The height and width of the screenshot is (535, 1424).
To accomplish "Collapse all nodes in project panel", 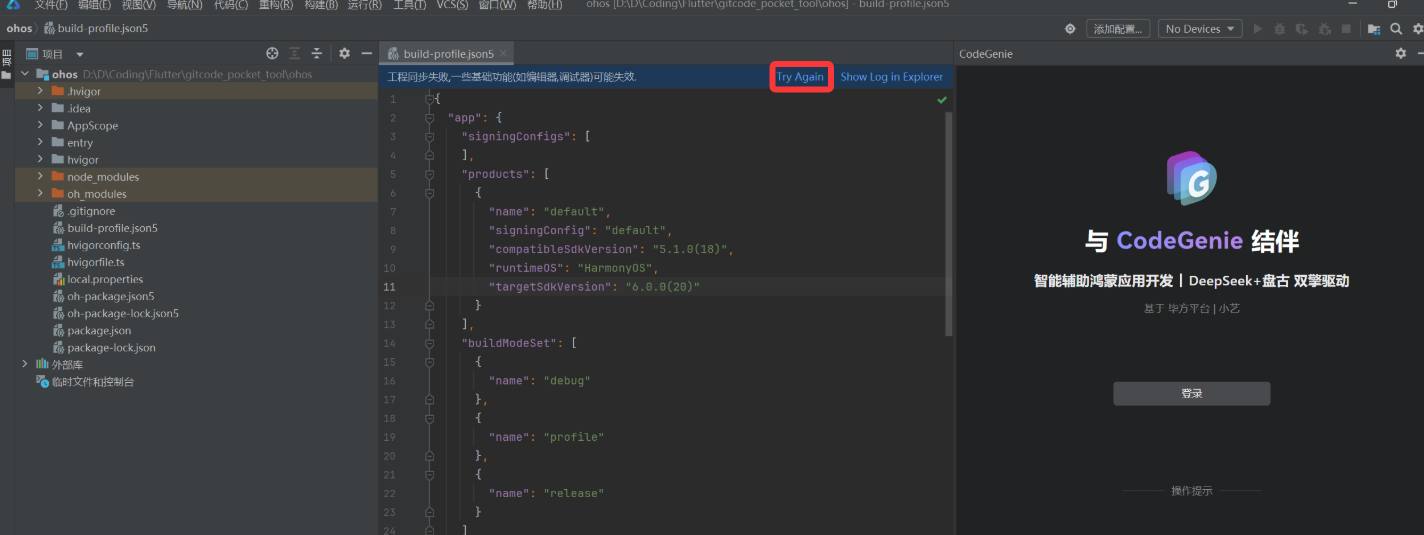I will (317, 53).
